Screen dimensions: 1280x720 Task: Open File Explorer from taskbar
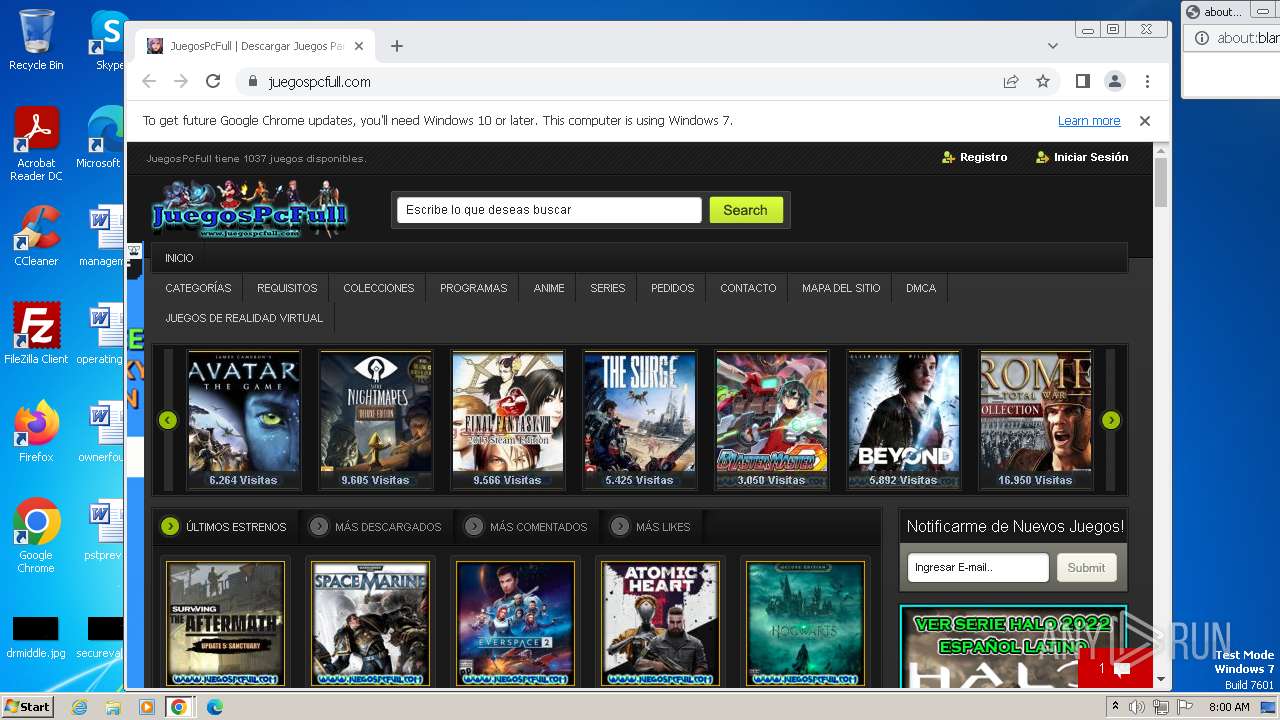[113, 707]
